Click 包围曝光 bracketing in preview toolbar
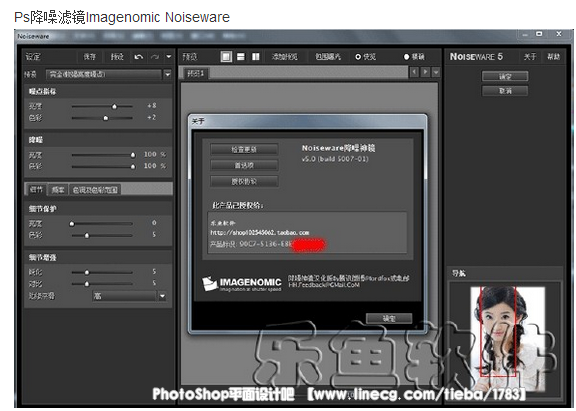Screen dimensions: 576x411 click(328, 57)
